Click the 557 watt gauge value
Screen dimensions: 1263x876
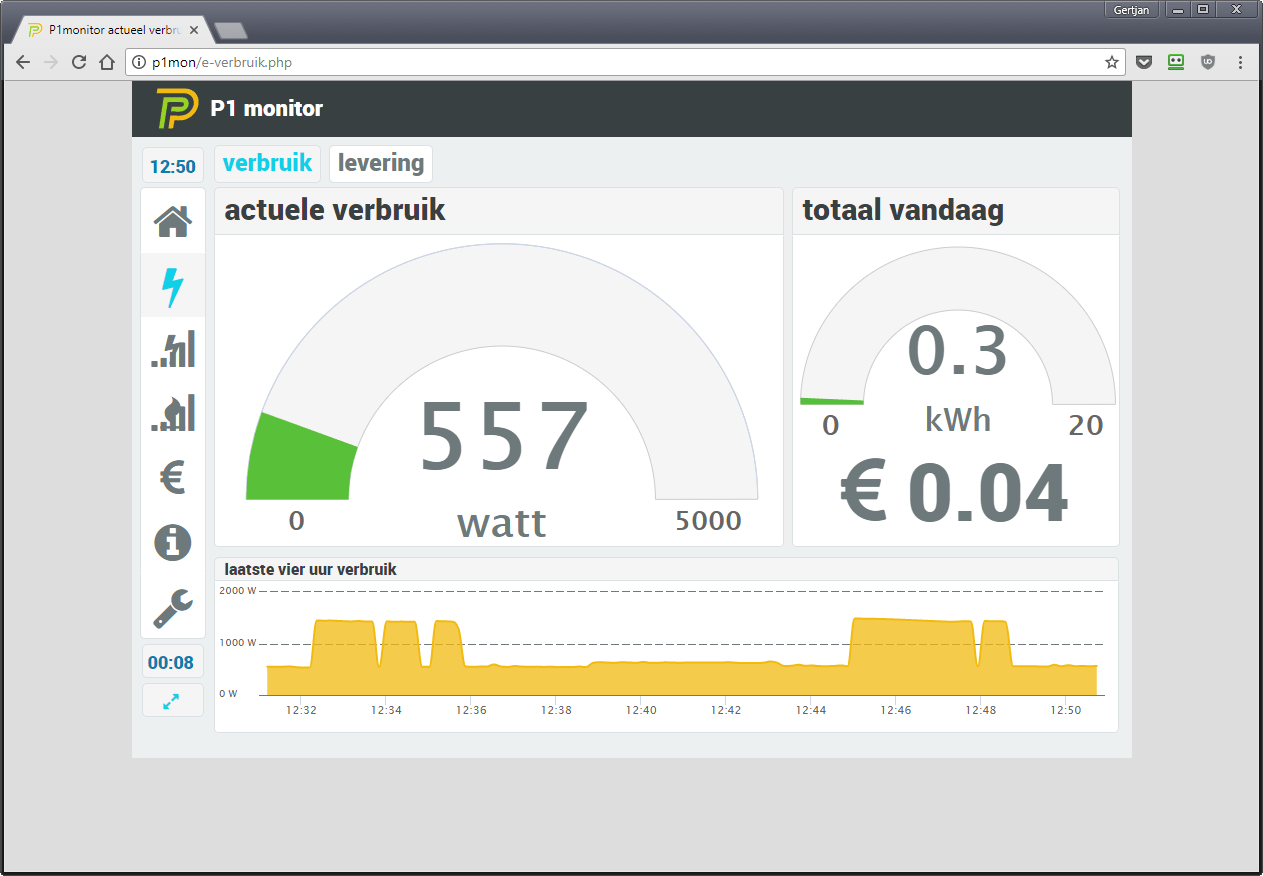(504, 437)
